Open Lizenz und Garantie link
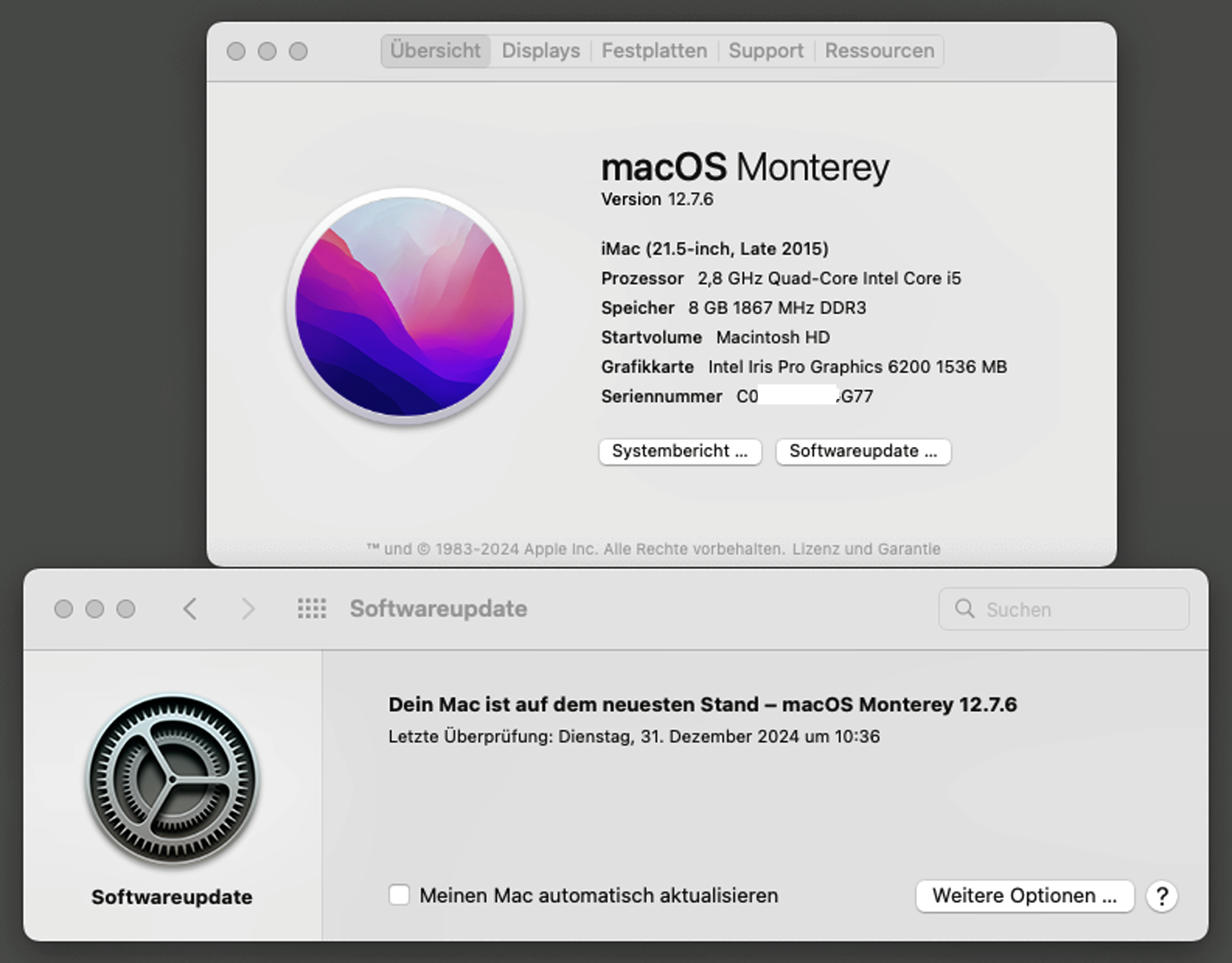This screenshot has height=963, width=1232. click(x=866, y=549)
